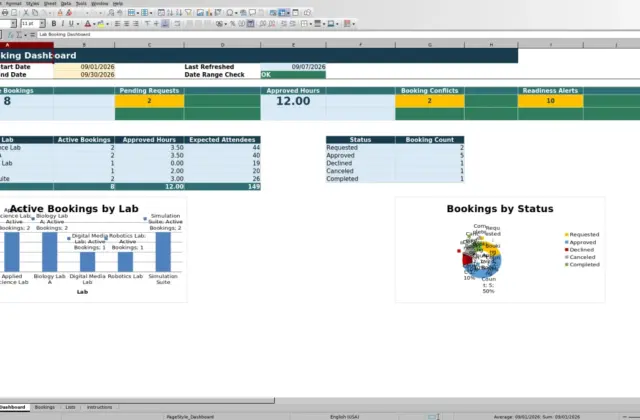Open the font name box dropdown arrow
The height and width of the screenshot is (420, 640).
(x=13, y=24)
